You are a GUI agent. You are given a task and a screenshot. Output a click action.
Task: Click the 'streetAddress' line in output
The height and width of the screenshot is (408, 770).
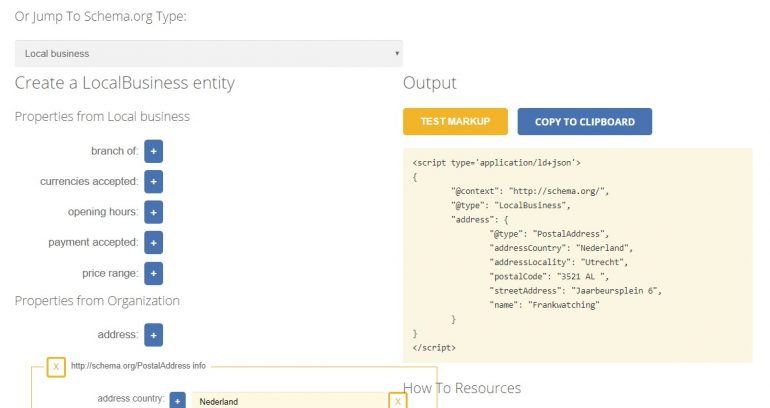click(x=576, y=291)
